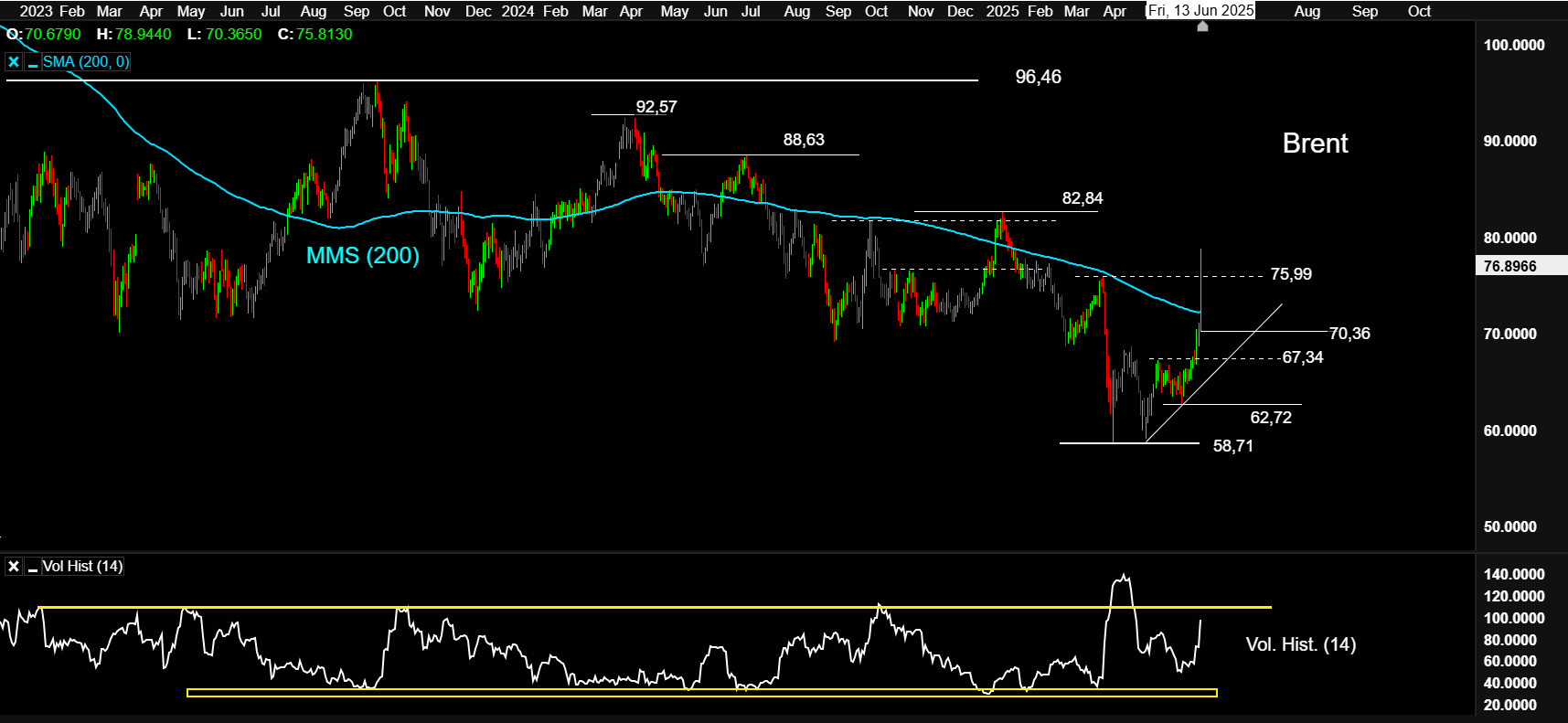The height and width of the screenshot is (723, 1568).
Task: Collapse the Vol Hist (14) panel
Action: [x=33, y=567]
